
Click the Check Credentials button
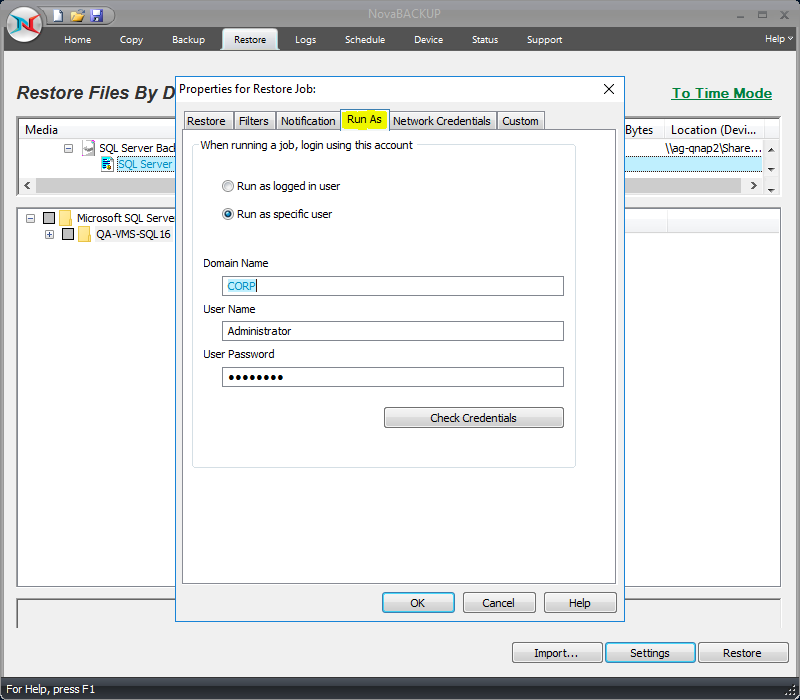pos(473,418)
